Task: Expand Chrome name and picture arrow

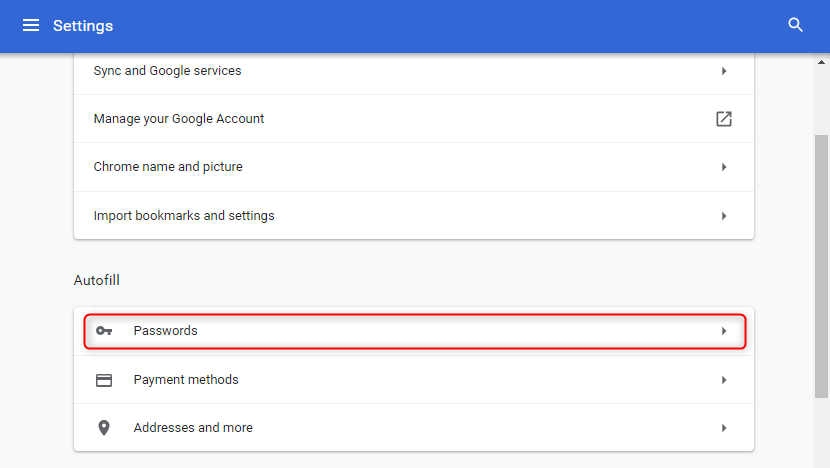Action: click(x=724, y=167)
